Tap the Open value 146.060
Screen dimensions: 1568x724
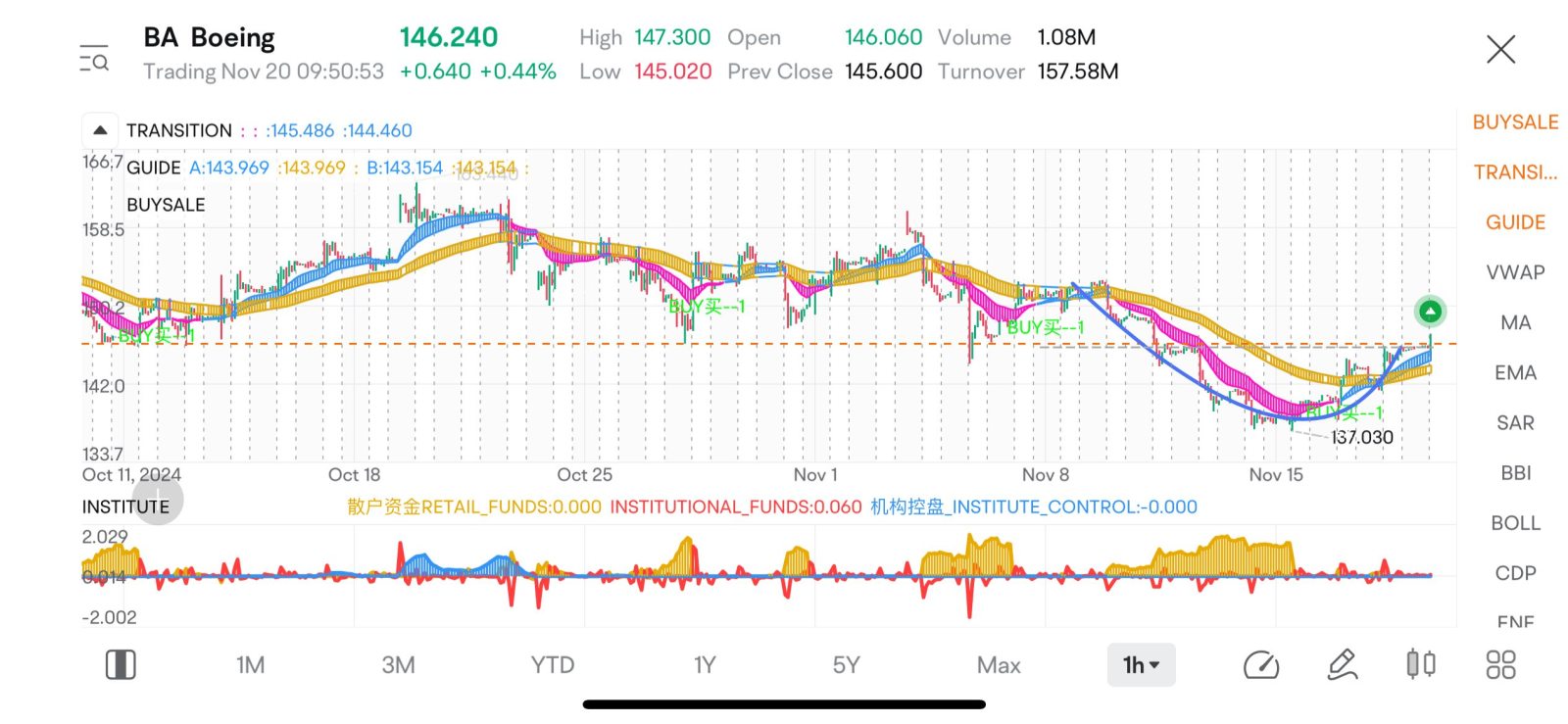pyautogui.click(x=883, y=37)
